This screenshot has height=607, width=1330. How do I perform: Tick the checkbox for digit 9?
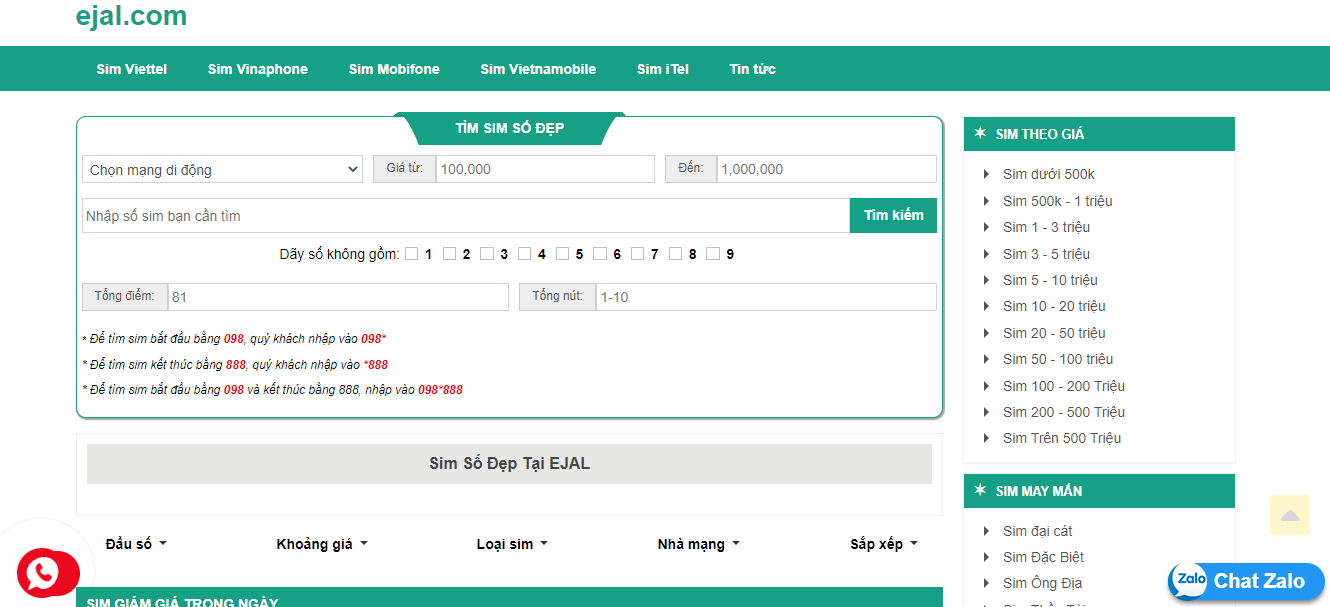click(713, 254)
